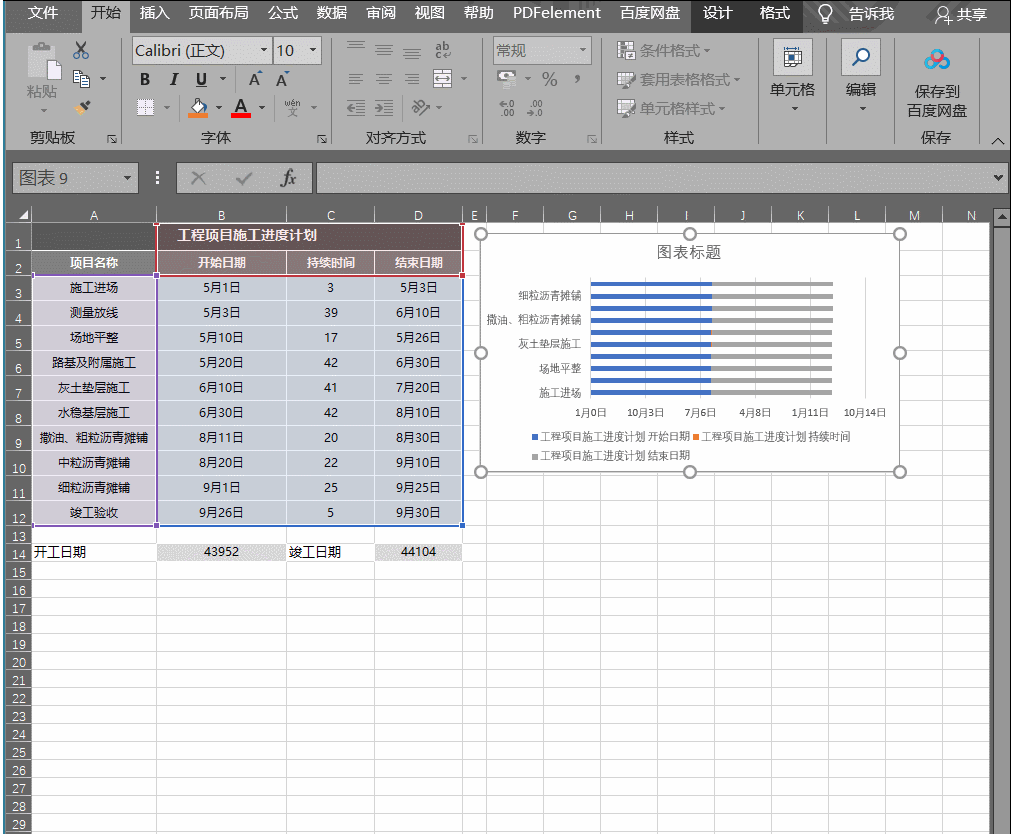
Task: Switch to Page Layout (页面布局) tab
Action: point(219,13)
